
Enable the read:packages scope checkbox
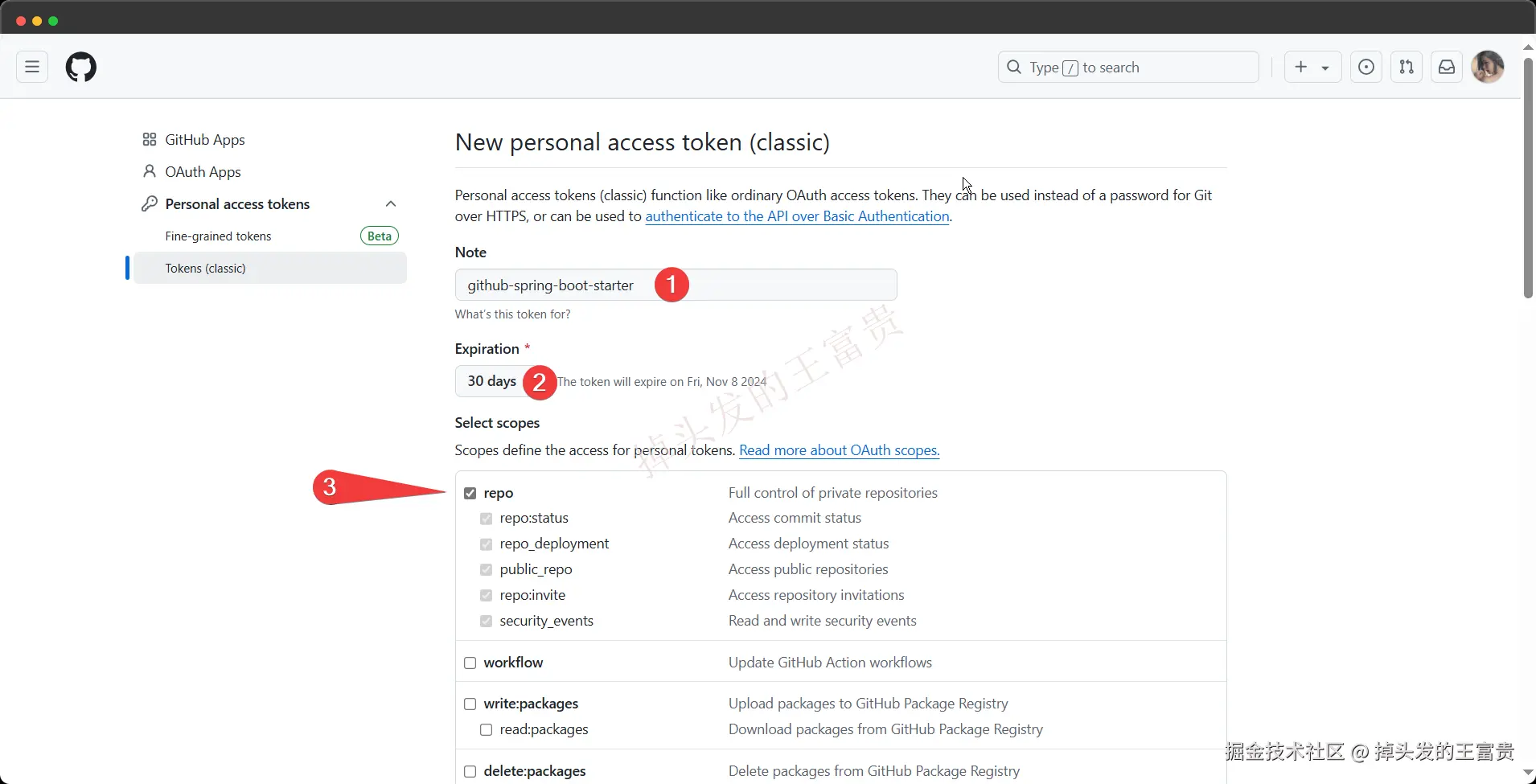coord(487,730)
